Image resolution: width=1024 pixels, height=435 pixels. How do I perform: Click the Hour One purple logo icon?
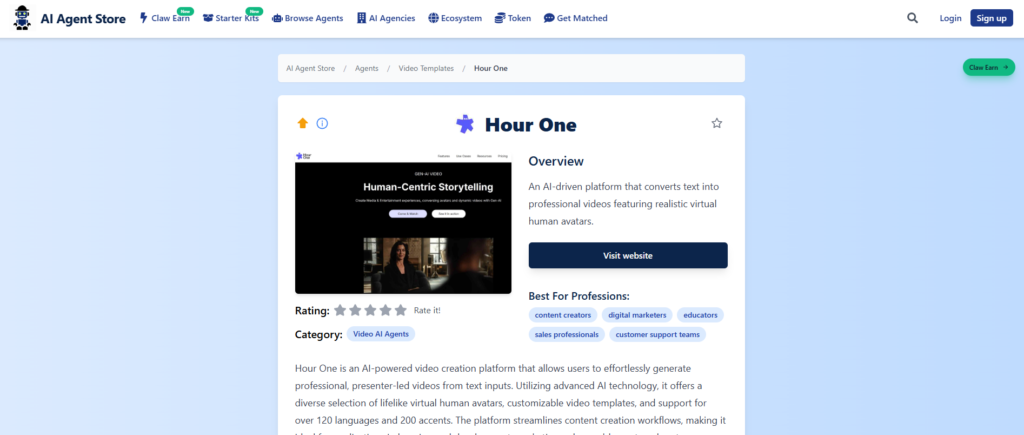coord(465,124)
